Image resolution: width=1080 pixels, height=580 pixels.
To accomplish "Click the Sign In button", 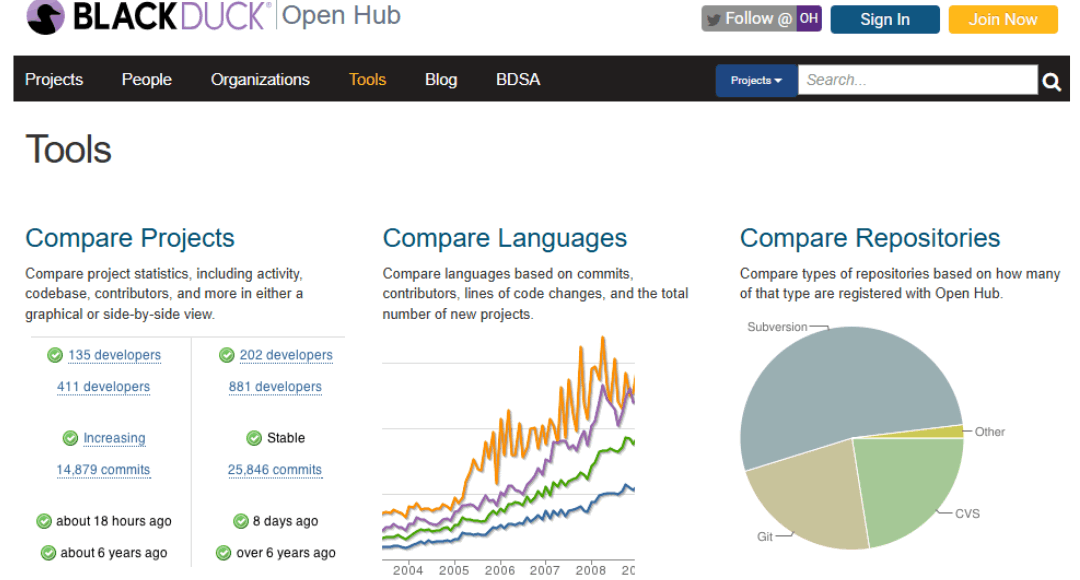I will (x=884, y=19).
